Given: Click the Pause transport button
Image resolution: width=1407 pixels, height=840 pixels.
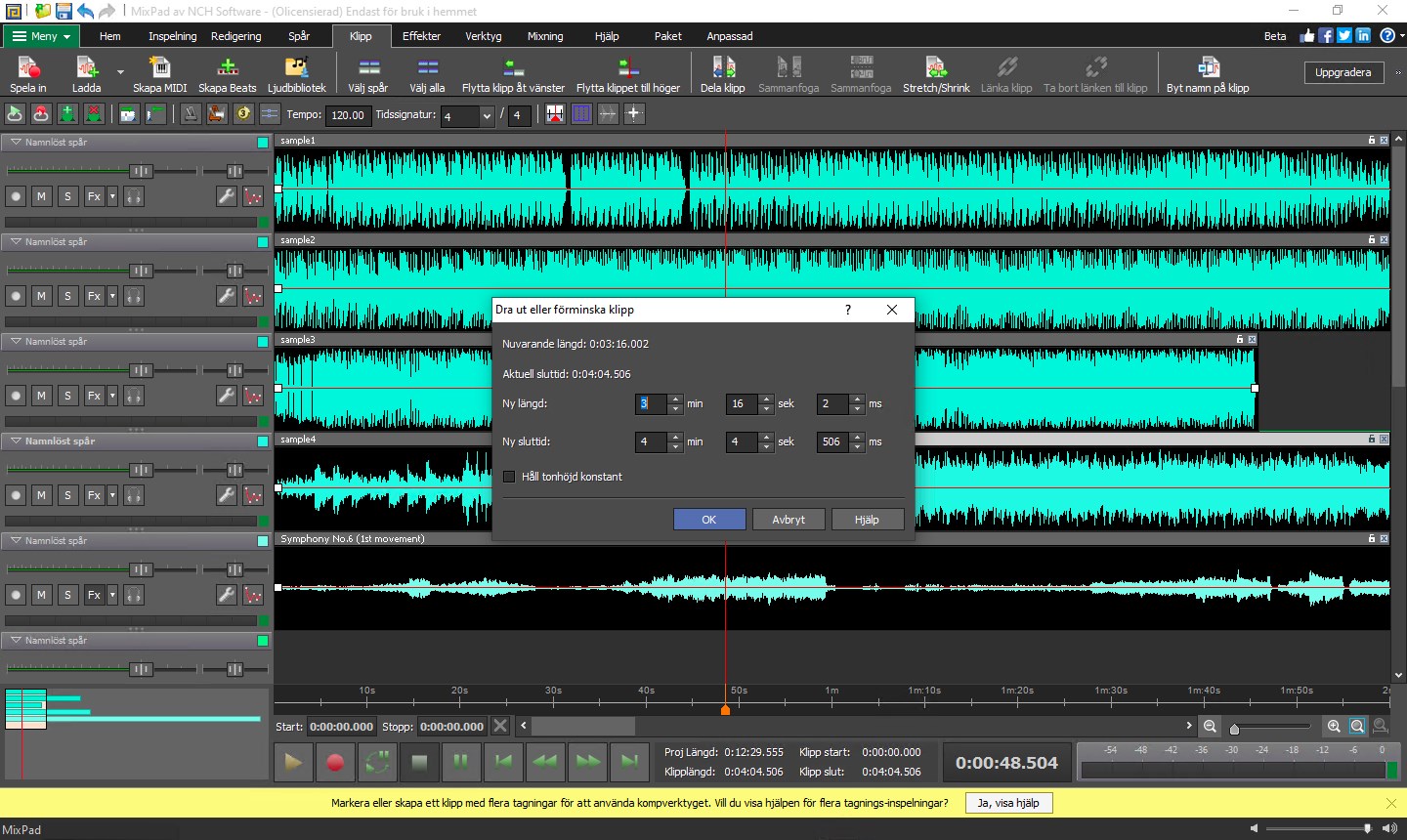Looking at the screenshot, I should 461,762.
